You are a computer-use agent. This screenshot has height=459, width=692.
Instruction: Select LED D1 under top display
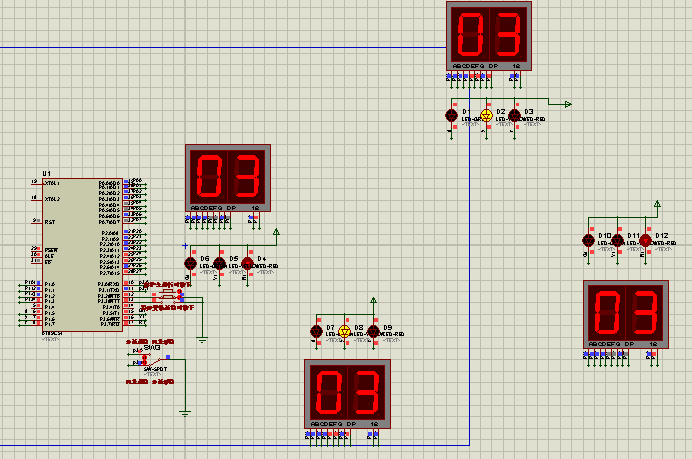pos(452,116)
